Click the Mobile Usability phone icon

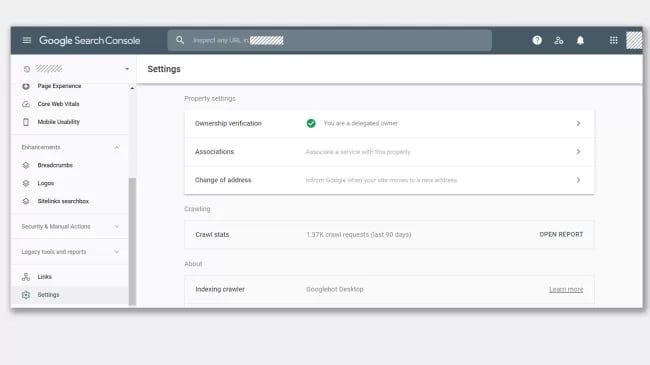point(26,122)
